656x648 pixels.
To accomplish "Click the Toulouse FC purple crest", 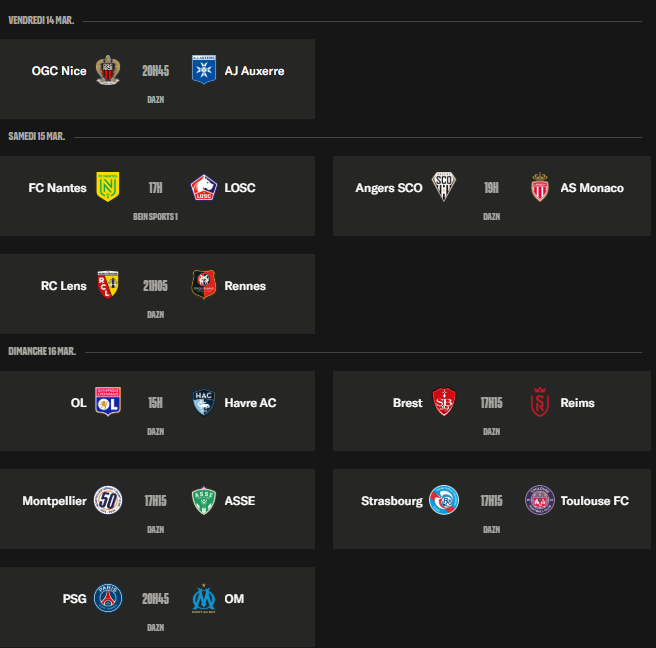I will [540, 500].
